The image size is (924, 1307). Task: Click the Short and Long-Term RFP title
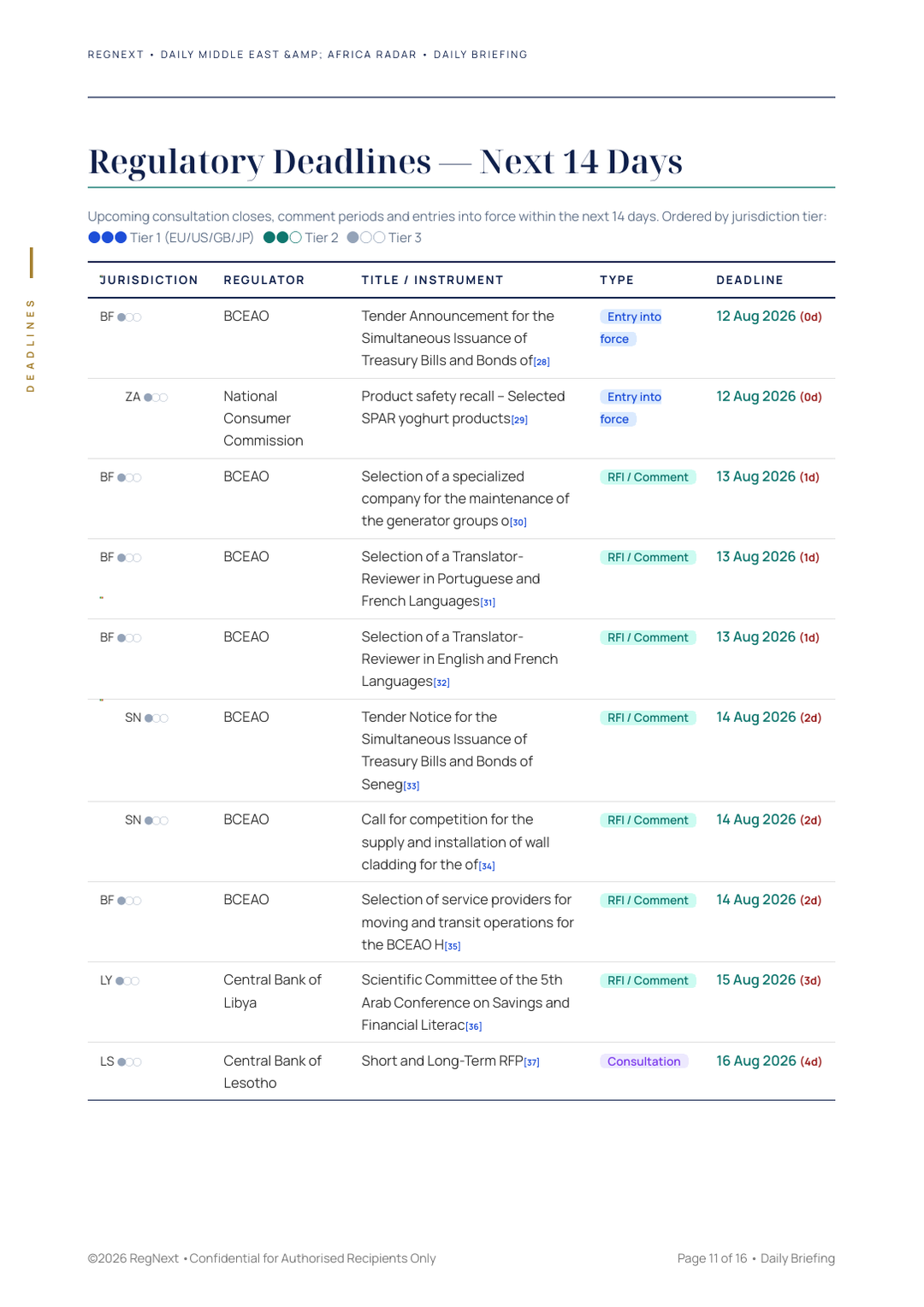click(x=441, y=1062)
